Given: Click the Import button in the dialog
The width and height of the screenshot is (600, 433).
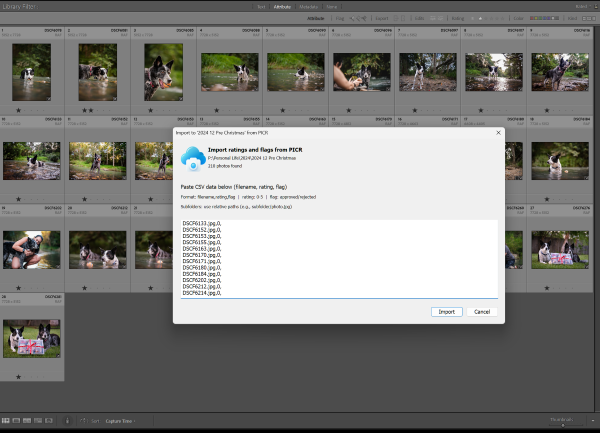Looking at the screenshot, I should [446, 311].
